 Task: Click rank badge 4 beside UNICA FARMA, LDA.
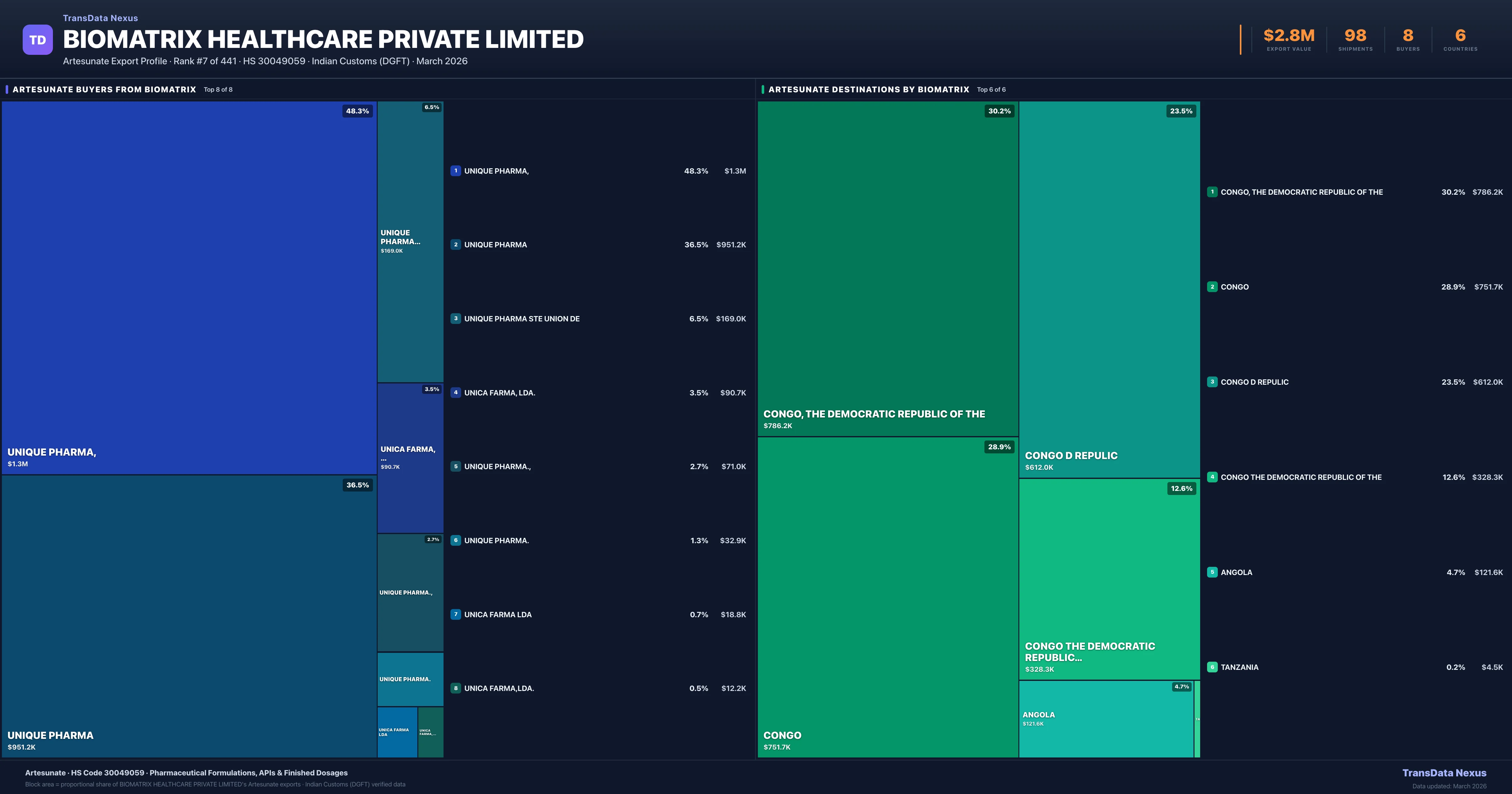pyautogui.click(x=455, y=392)
